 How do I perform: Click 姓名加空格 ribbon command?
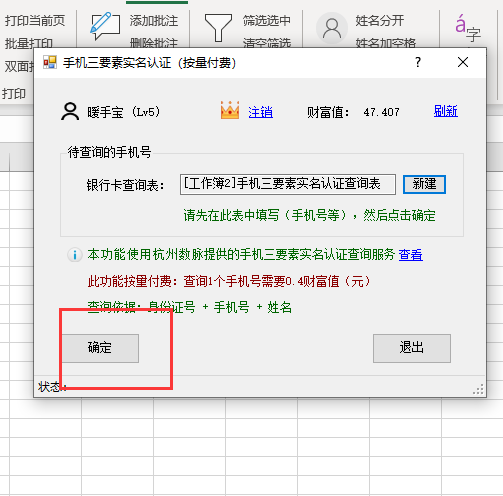pyautogui.click(x=386, y=43)
